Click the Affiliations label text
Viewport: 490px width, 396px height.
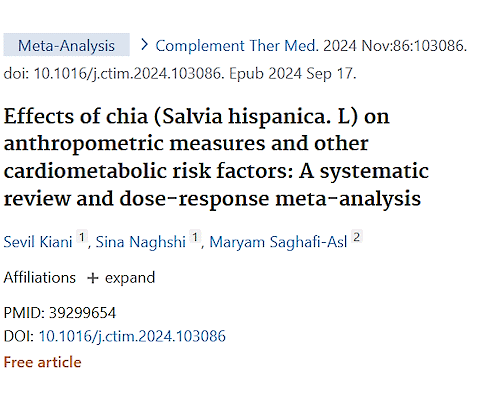coord(40,277)
